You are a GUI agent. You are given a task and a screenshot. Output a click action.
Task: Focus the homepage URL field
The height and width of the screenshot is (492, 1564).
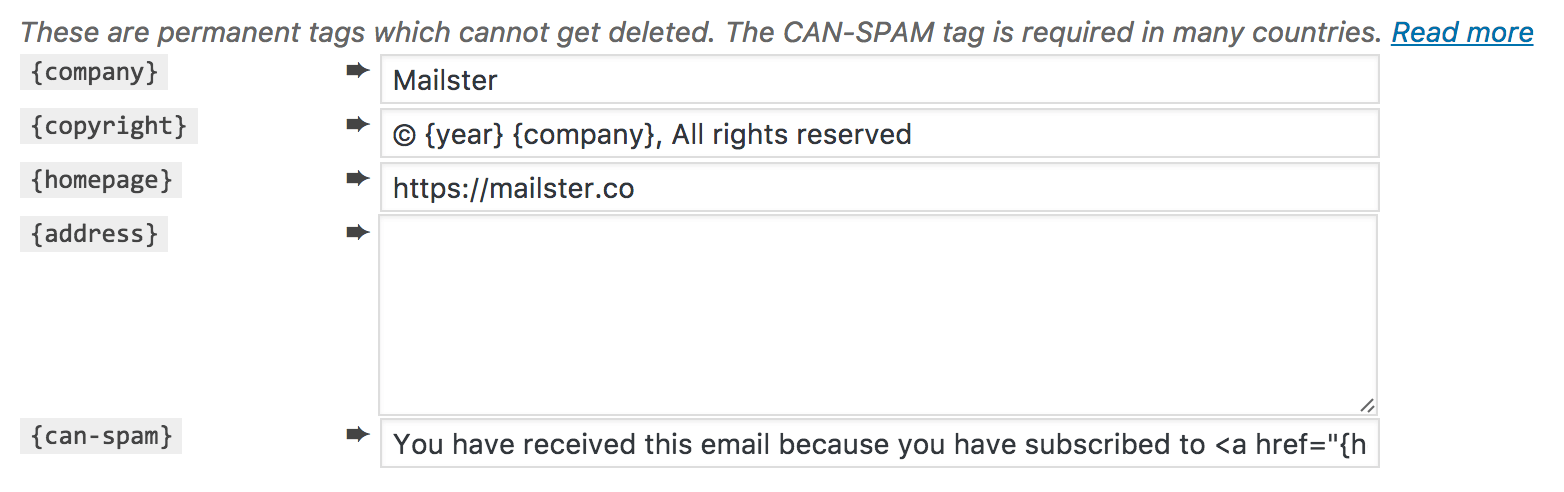[x=878, y=188]
